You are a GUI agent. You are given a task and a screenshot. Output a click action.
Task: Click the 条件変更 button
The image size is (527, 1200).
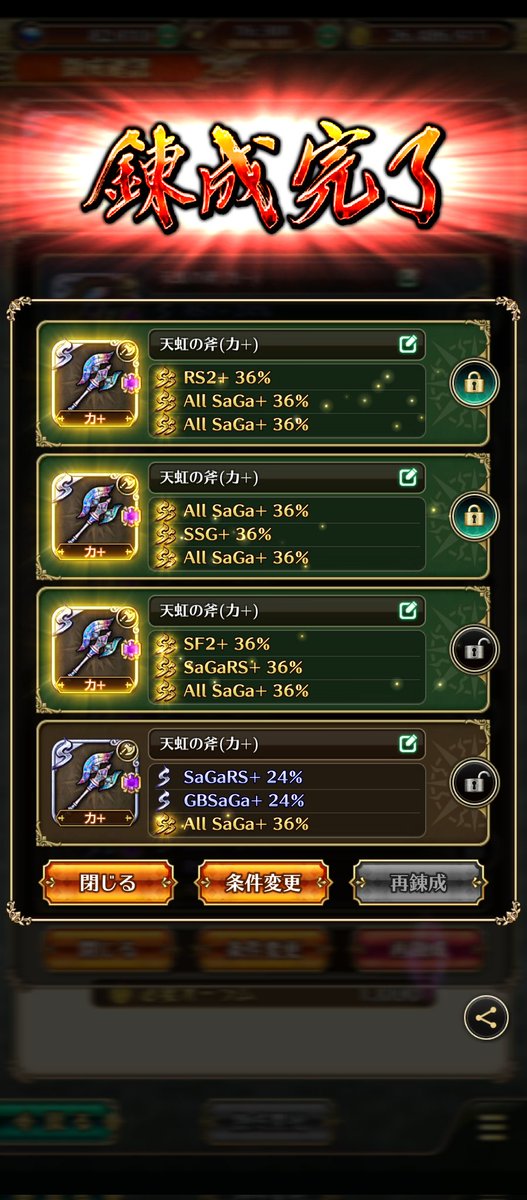263,883
